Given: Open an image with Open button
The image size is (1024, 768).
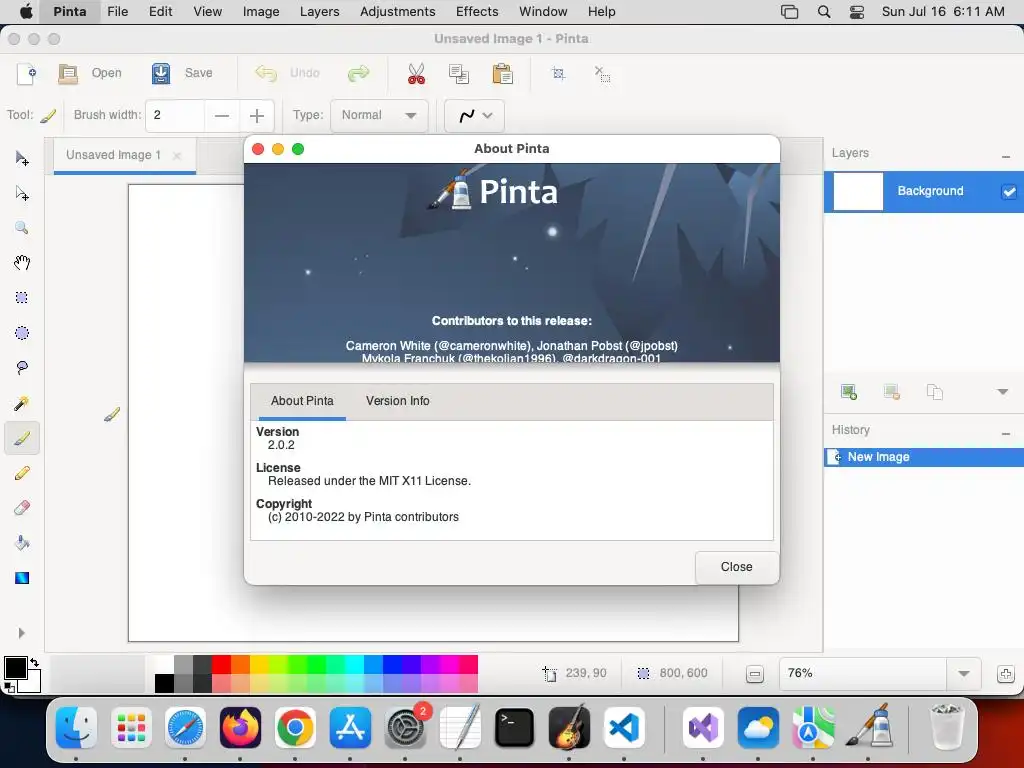Looking at the screenshot, I should pos(89,73).
